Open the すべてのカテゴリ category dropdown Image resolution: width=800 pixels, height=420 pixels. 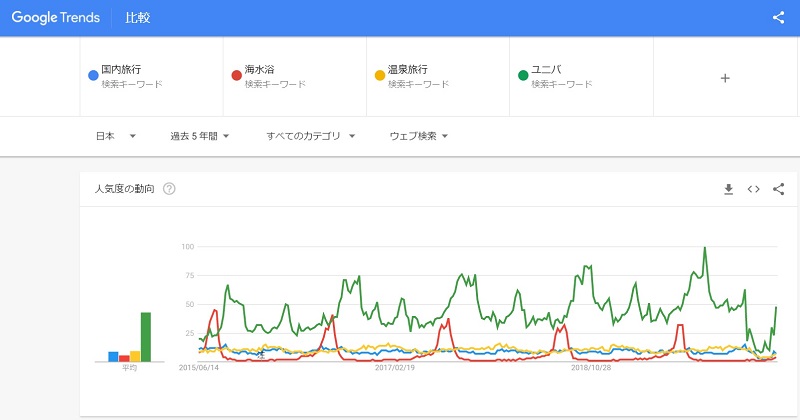[x=310, y=136]
